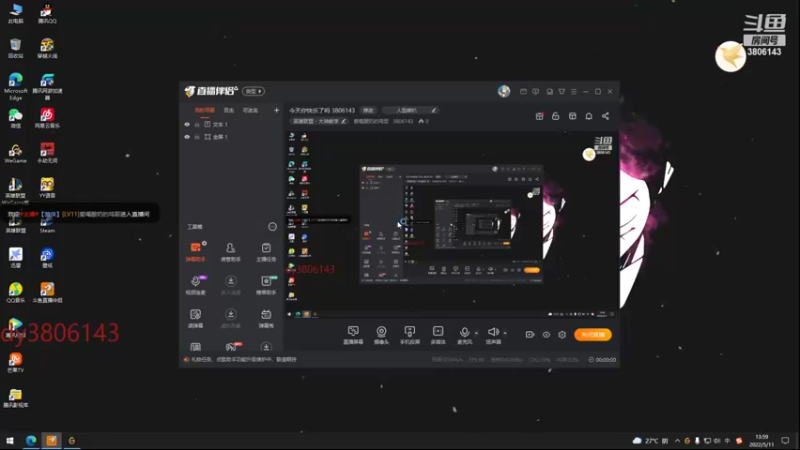Open the 弹幕助手 tool
Viewport: 800px width, 450px height.
pyautogui.click(x=195, y=252)
